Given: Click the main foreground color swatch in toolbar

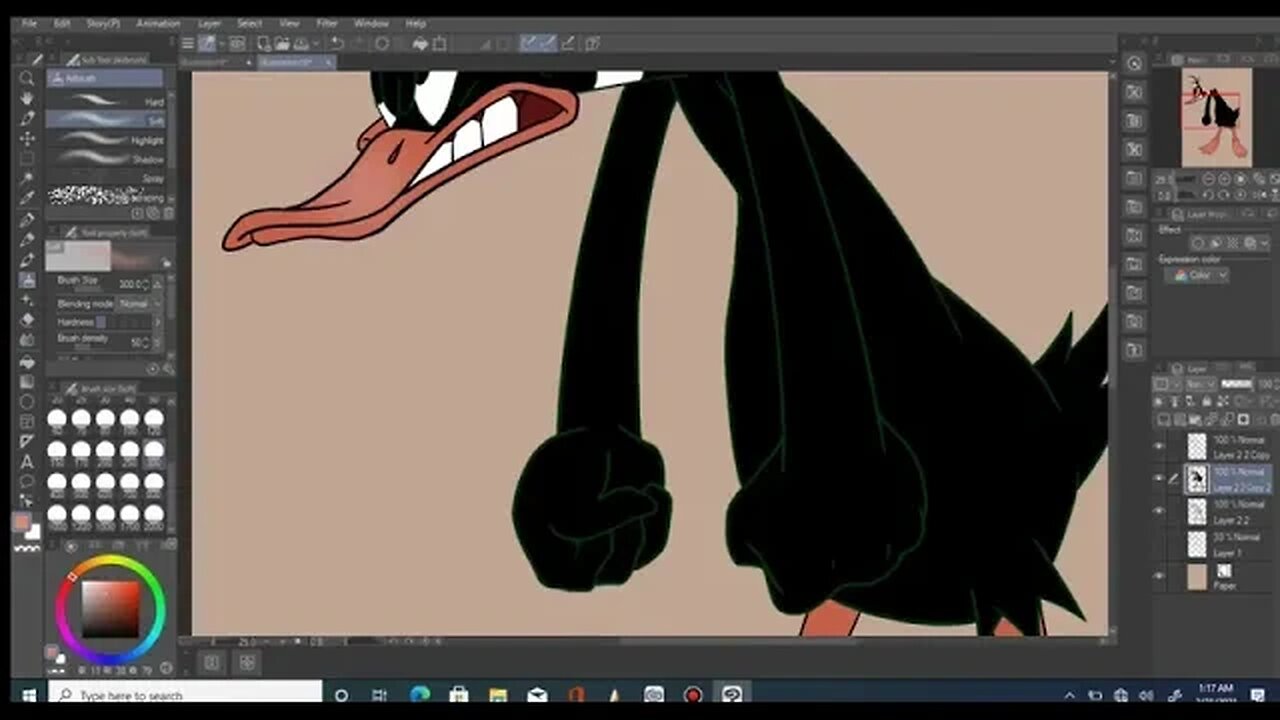Looking at the screenshot, I should tap(22, 523).
